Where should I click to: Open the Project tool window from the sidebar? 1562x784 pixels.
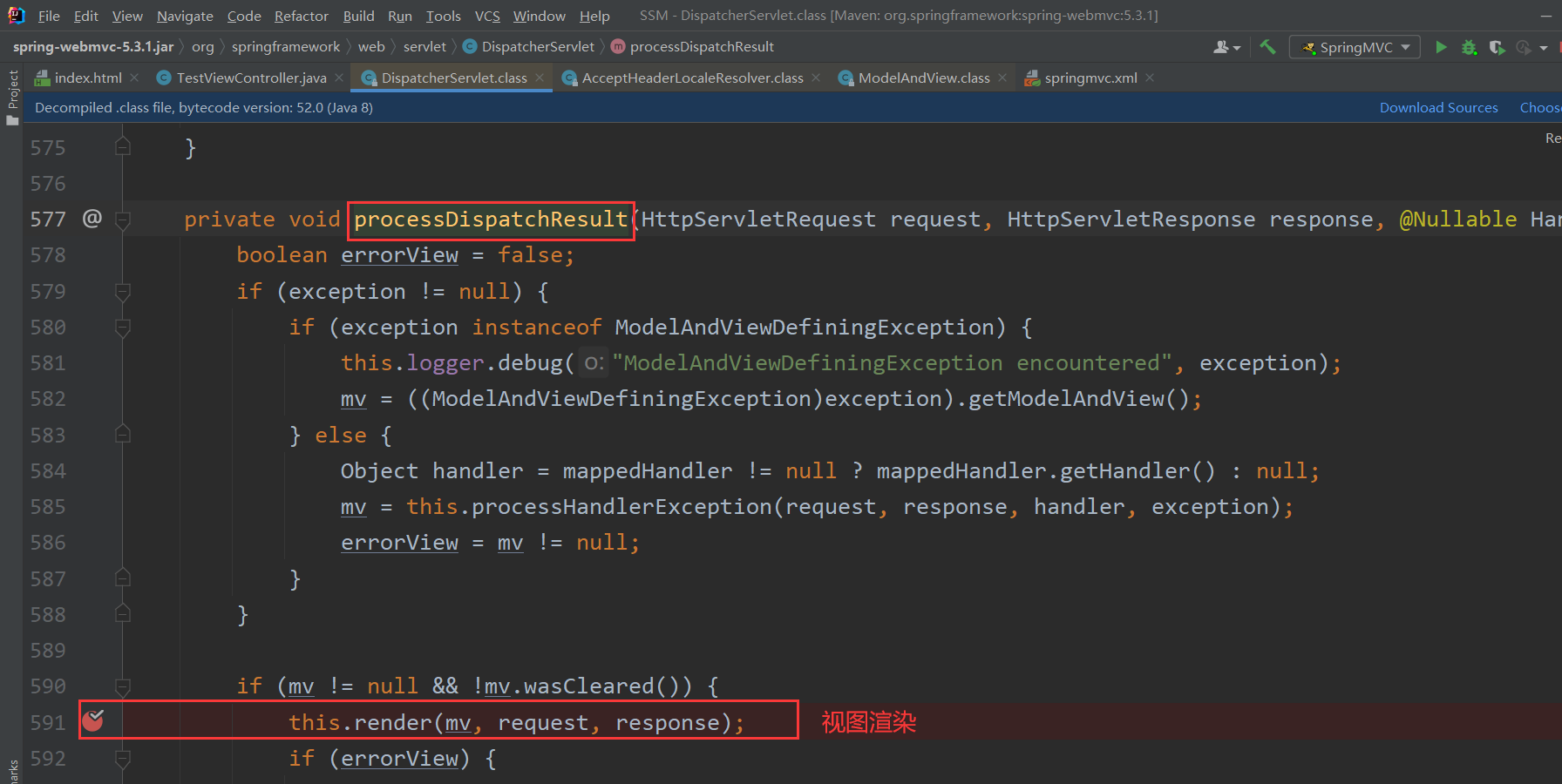click(12, 96)
